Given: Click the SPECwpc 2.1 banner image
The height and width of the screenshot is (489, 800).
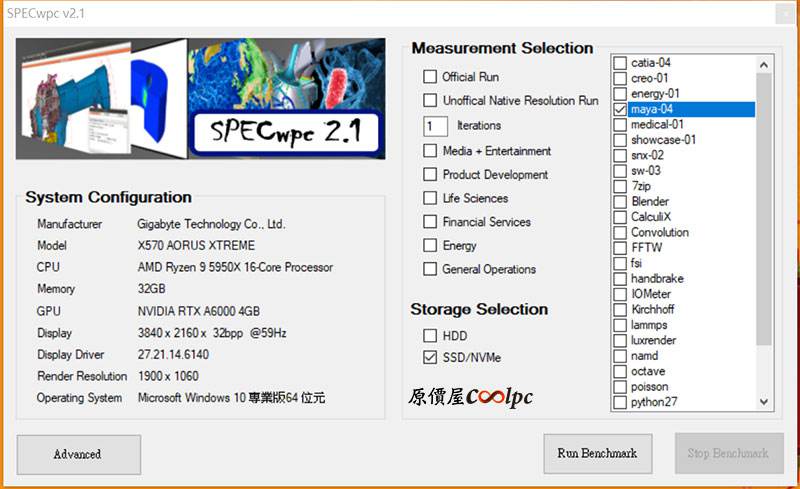Looking at the screenshot, I should coord(200,98).
